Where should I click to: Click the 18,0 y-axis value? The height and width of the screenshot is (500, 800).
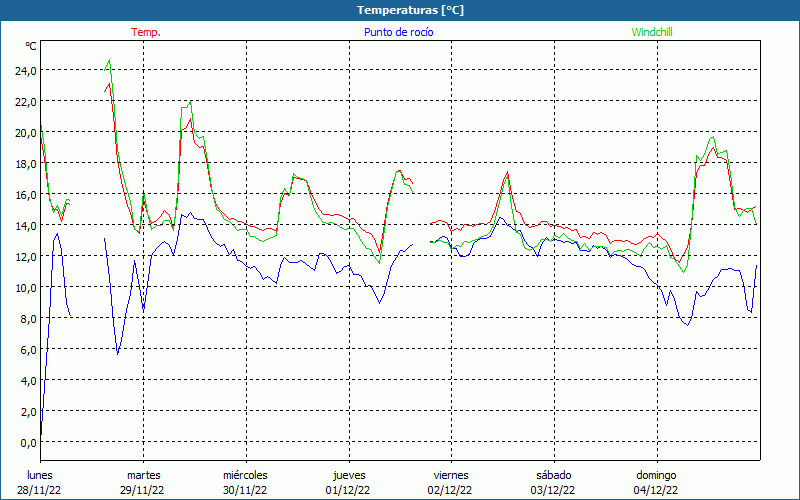tap(26, 164)
